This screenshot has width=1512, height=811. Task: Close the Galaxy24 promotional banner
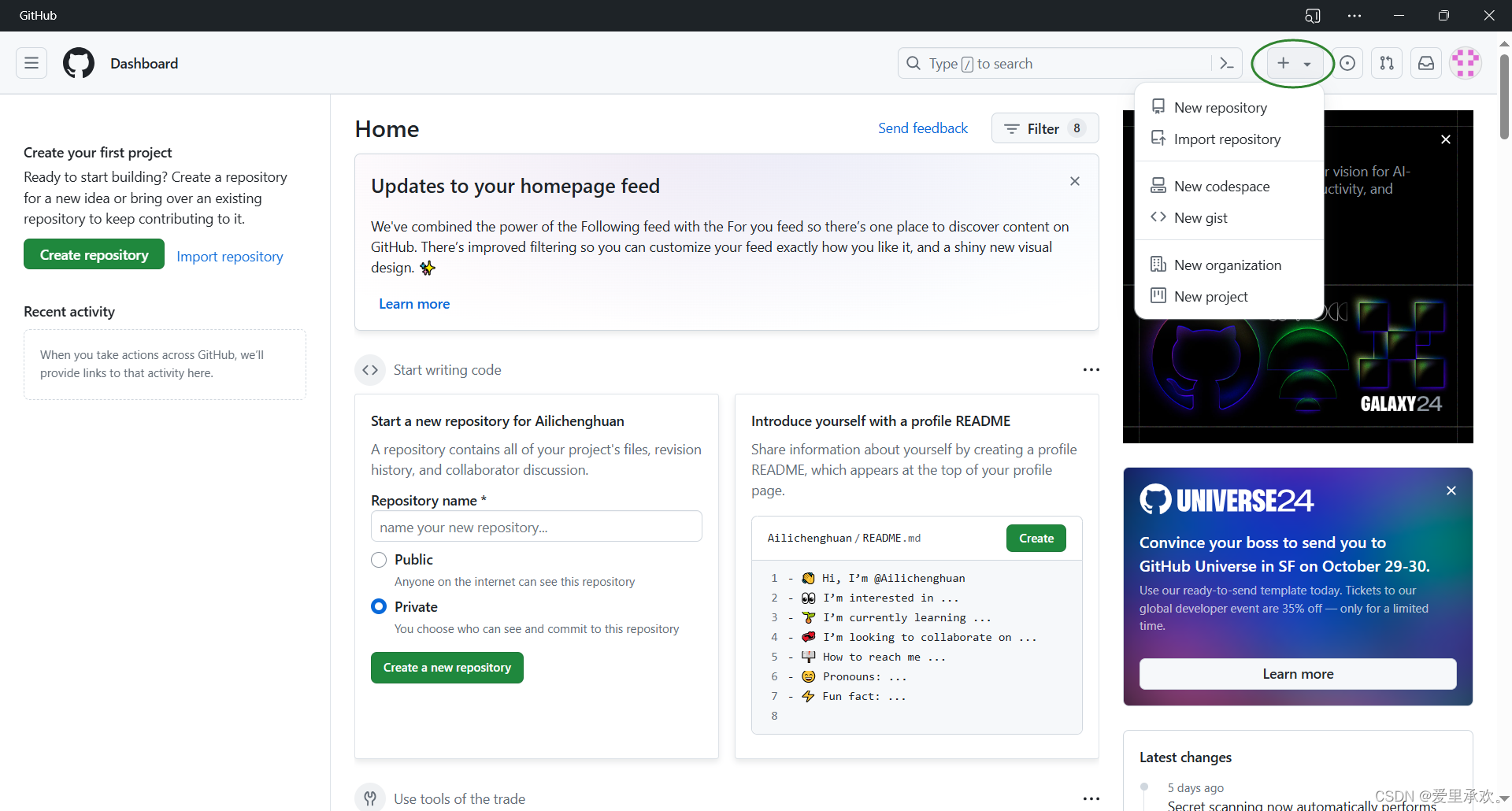coord(1446,139)
